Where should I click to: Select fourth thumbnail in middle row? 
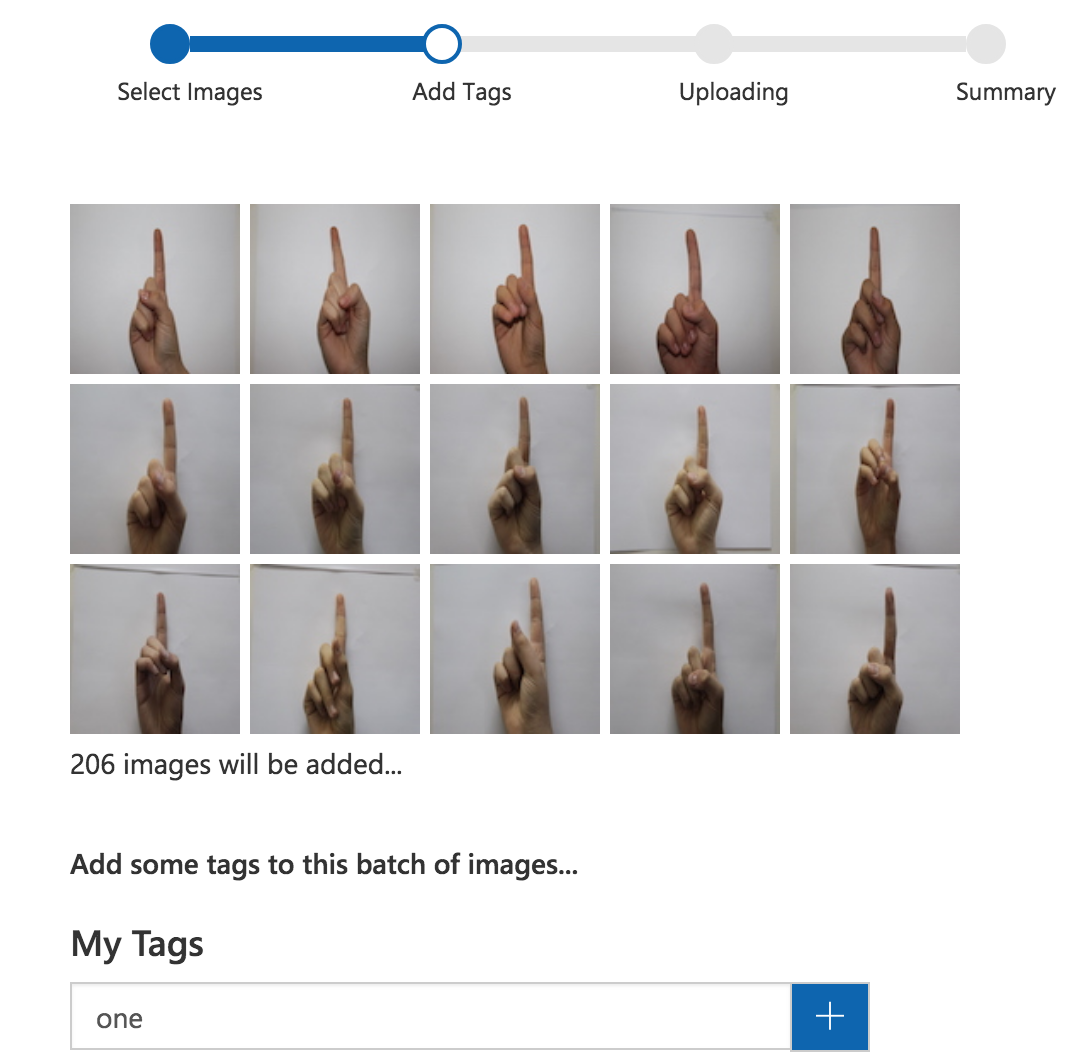click(695, 469)
